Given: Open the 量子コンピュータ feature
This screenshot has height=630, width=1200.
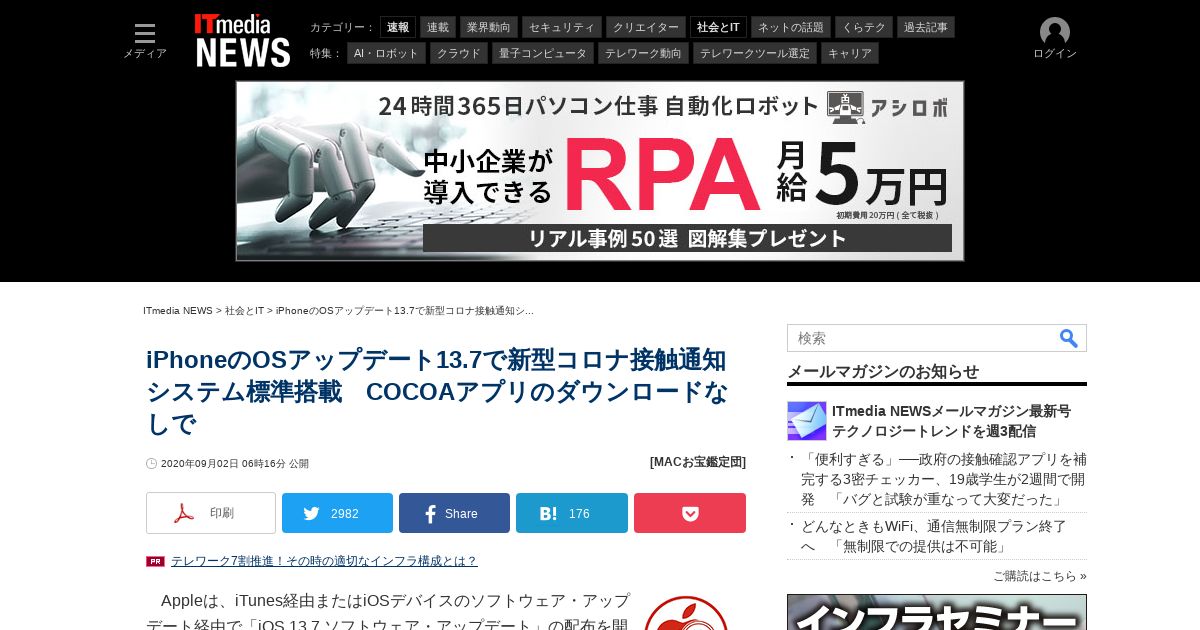Looking at the screenshot, I should (x=543, y=53).
